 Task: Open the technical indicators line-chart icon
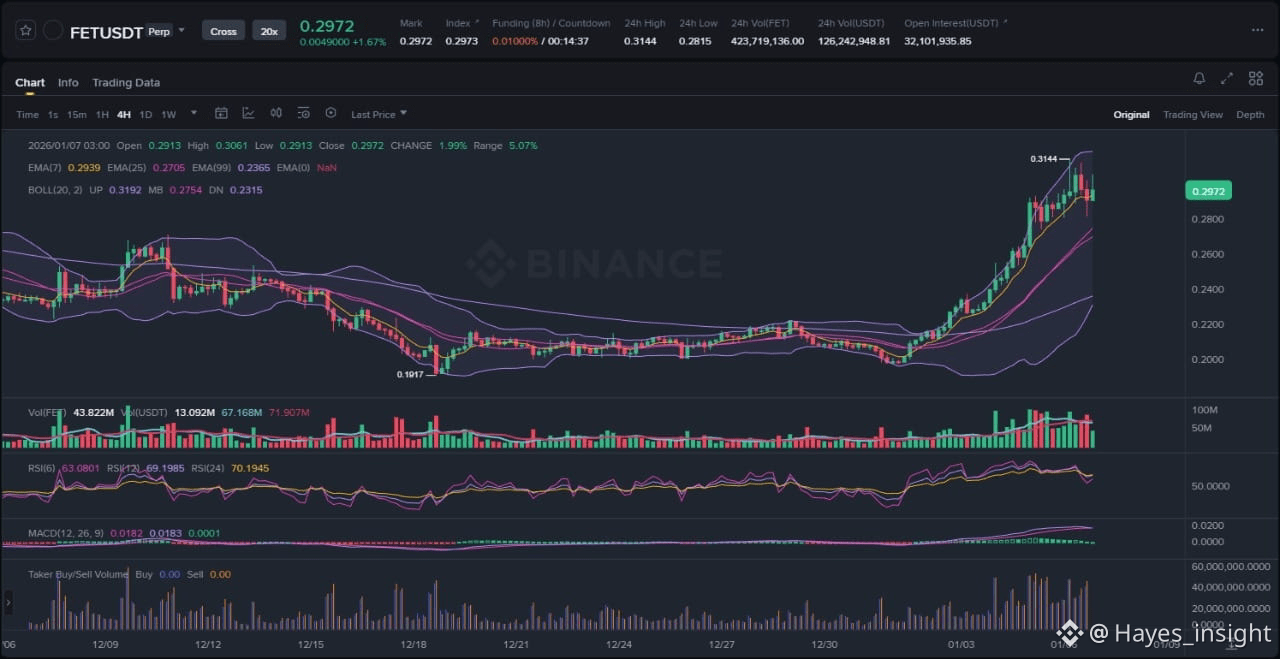[x=248, y=114]
